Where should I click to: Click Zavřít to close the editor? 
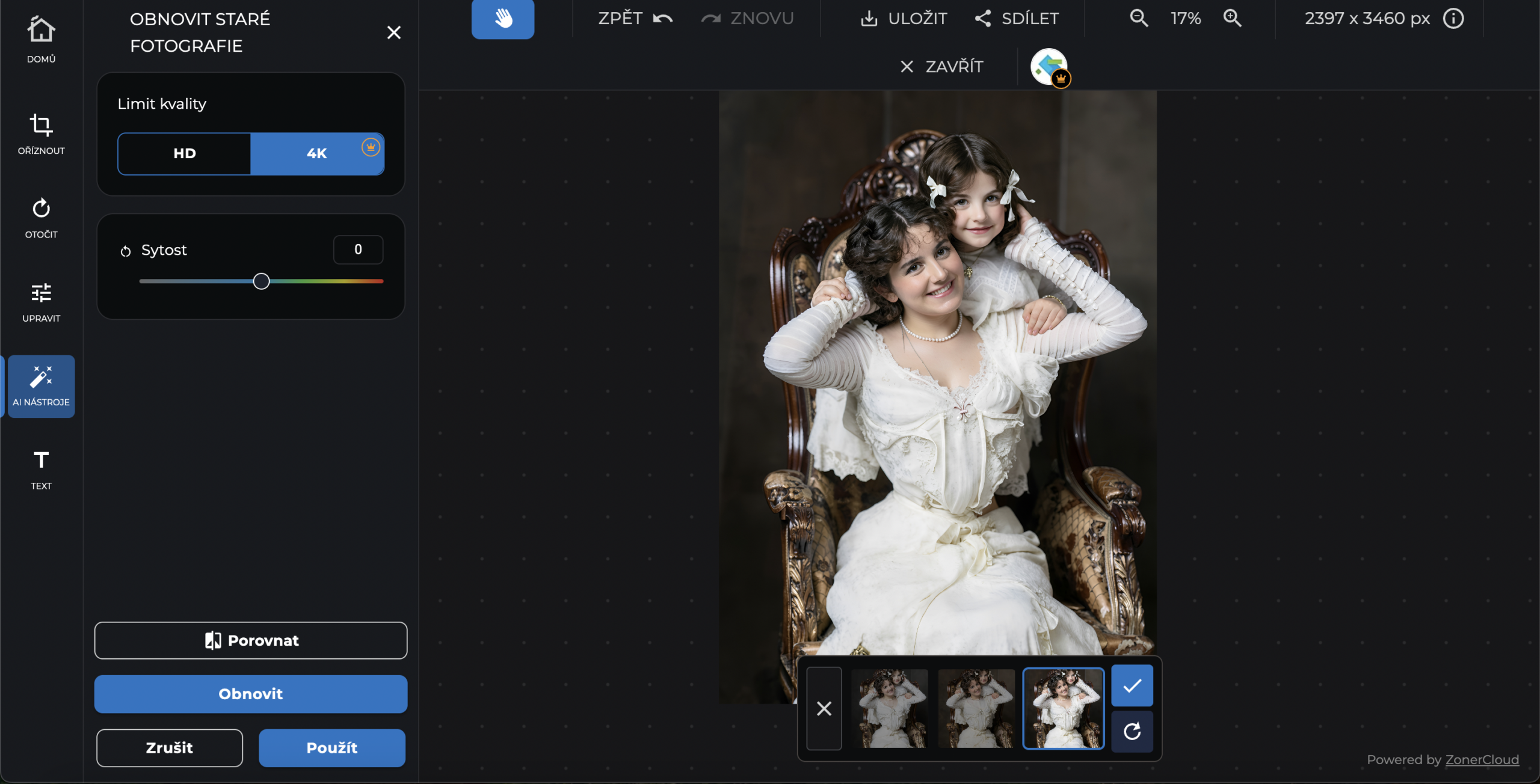(x=941, y=67)
